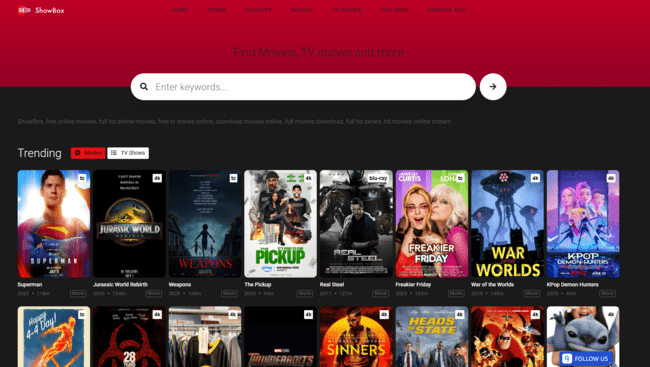
Task: Go to the Top IMDB page
Action: 394,10
